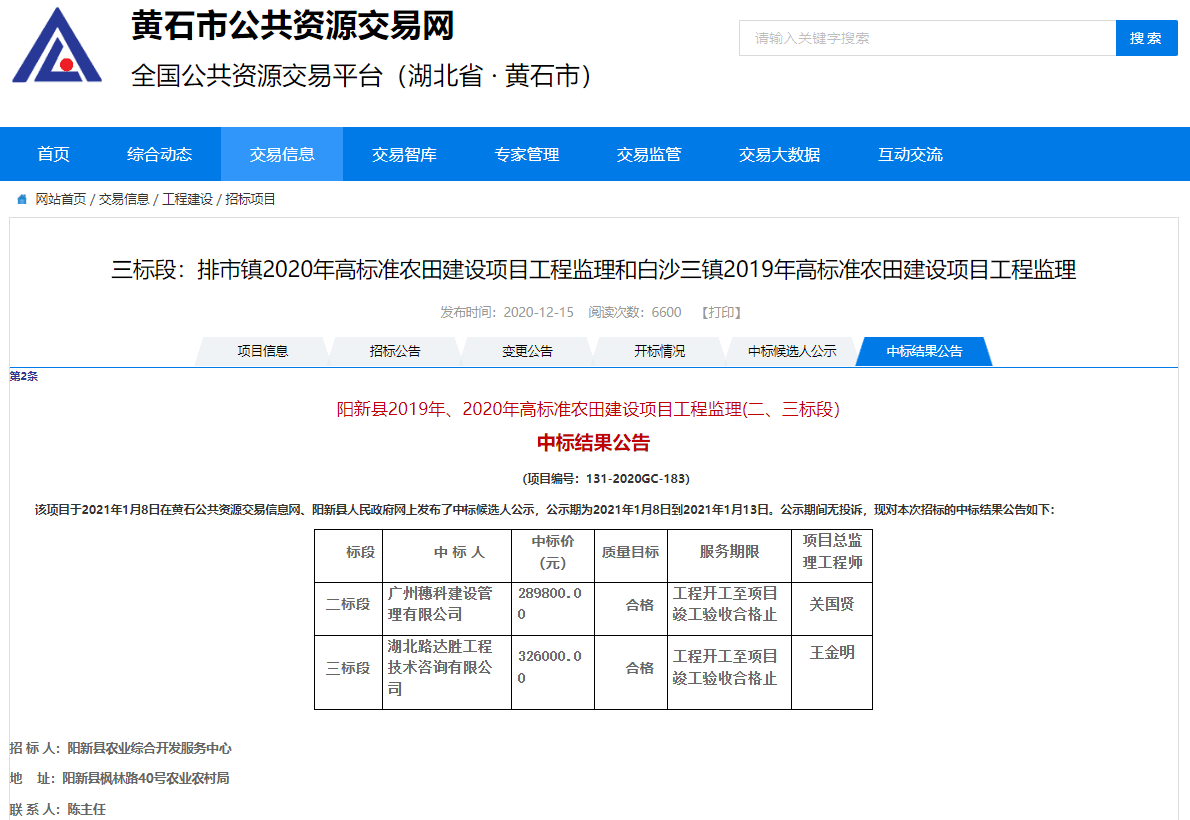Switch to the 招标公告 tab
1190x820 pixels.
(395, 351)
